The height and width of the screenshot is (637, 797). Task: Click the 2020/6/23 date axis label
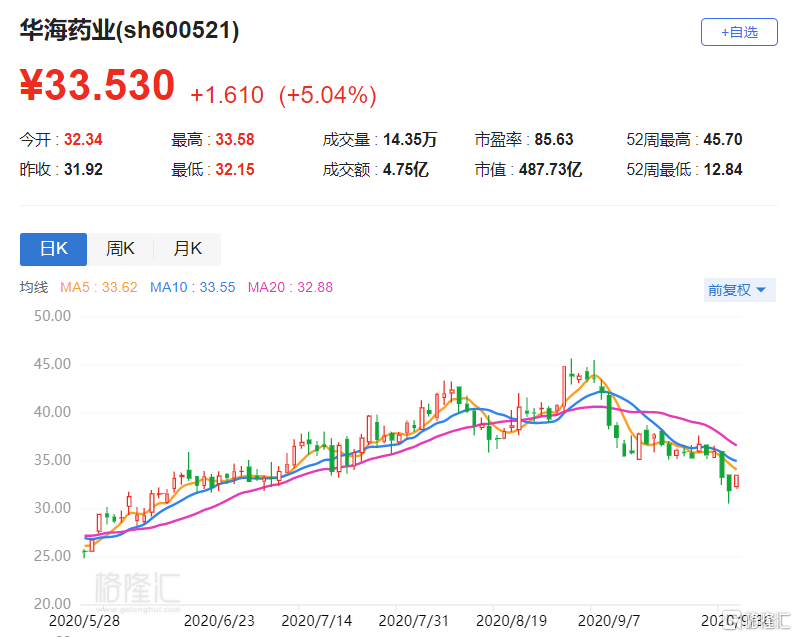[219, 621]
